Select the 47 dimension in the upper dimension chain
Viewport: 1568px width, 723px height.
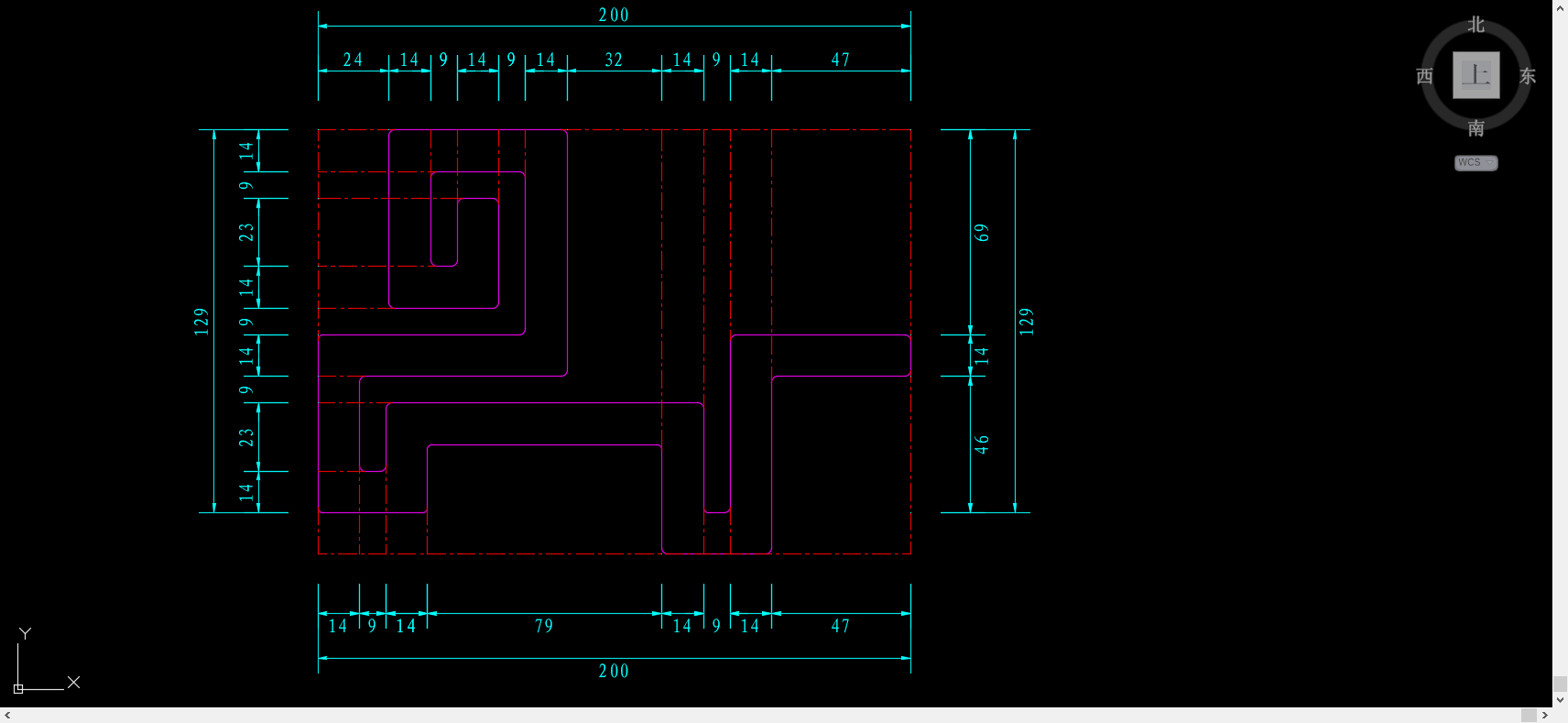(841, 60)
